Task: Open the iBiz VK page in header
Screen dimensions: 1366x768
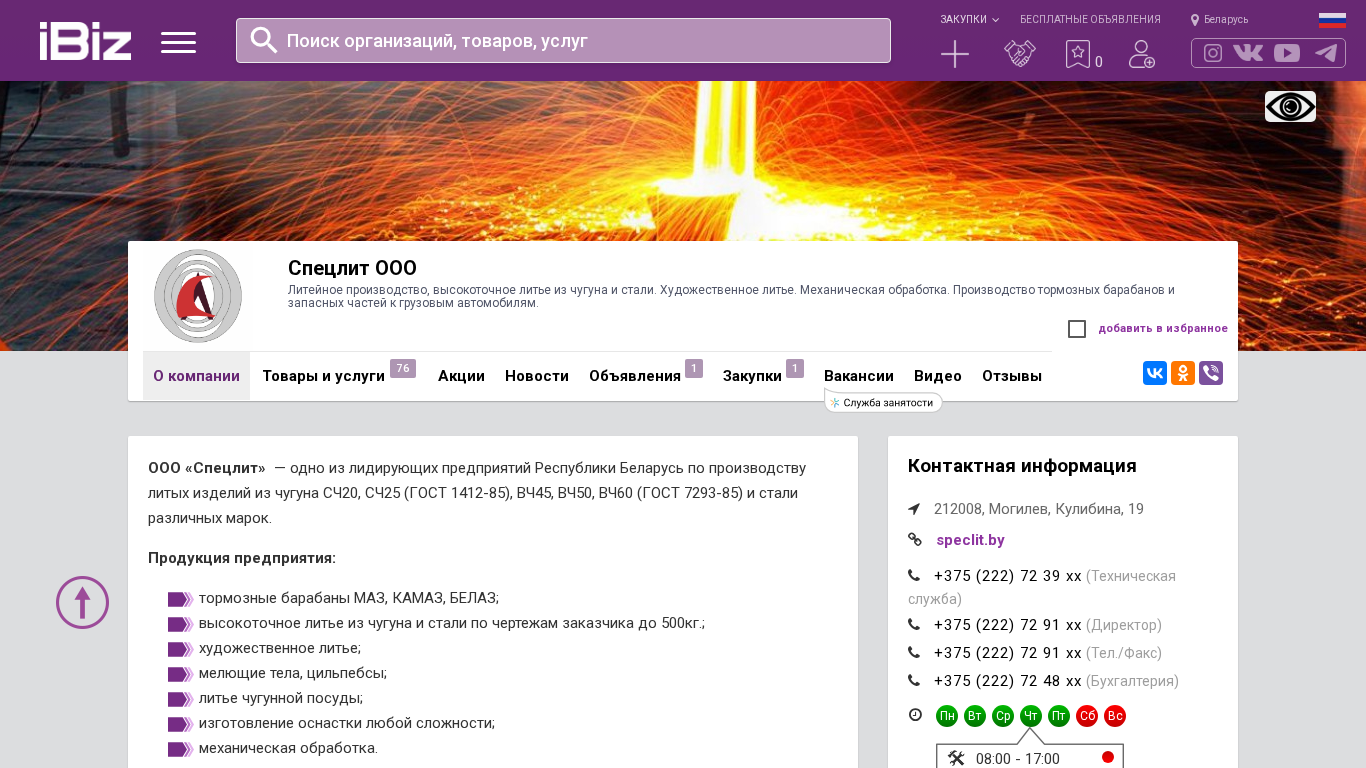Action: (x=1248, y=53)
